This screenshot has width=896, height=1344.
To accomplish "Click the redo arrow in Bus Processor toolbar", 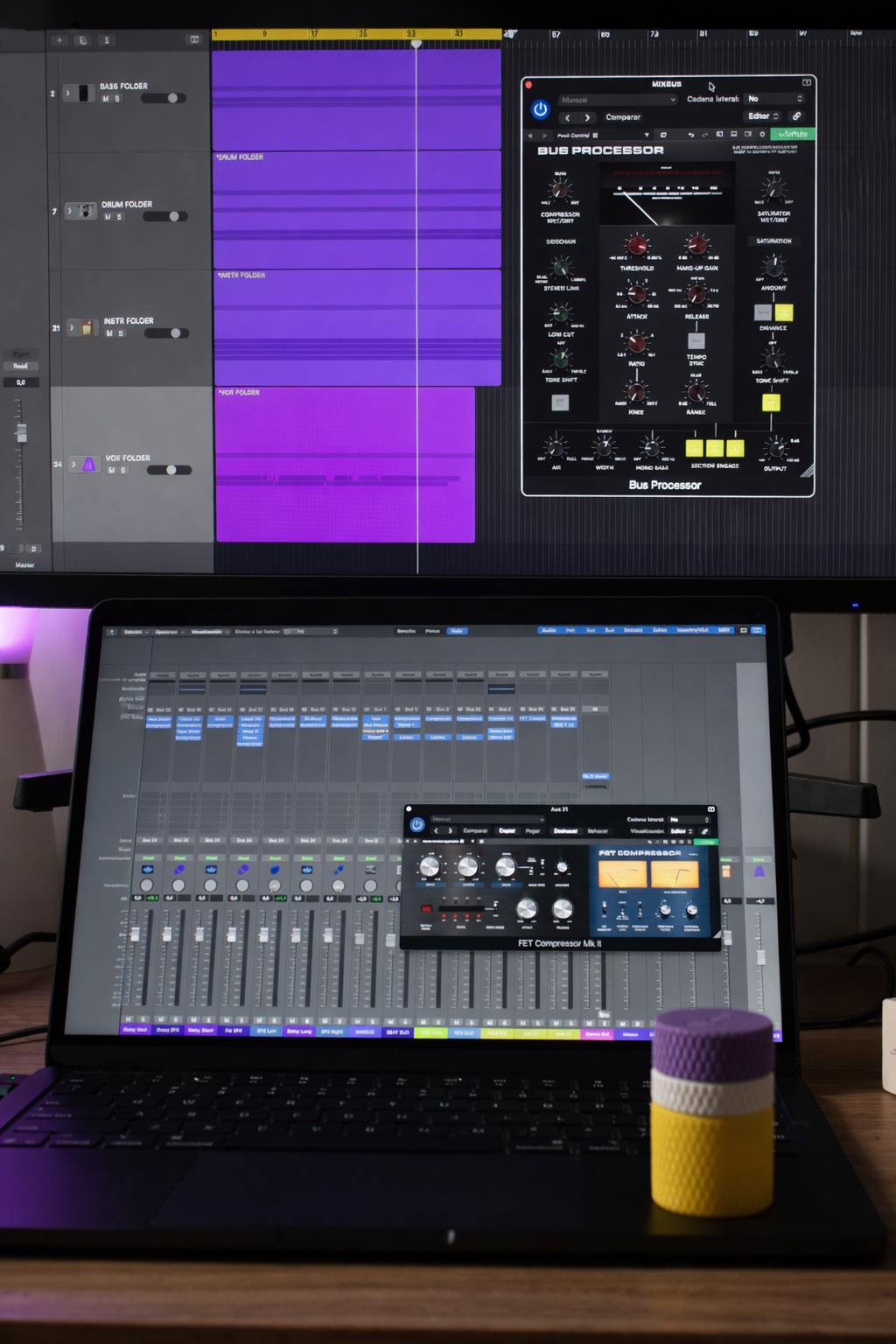I will click(705, 135).
